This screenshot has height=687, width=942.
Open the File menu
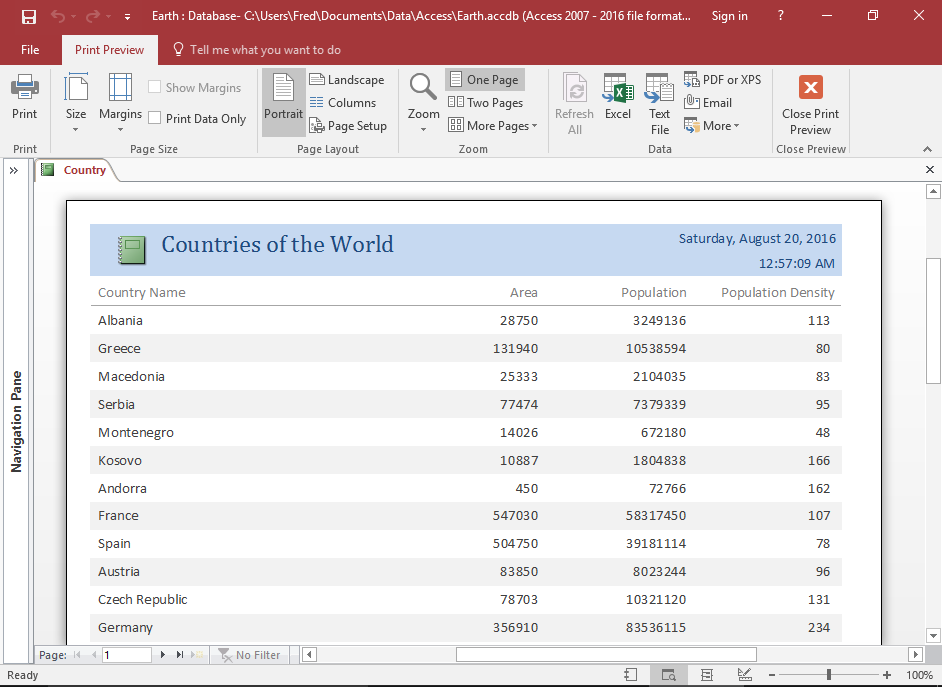click(29, 49)
